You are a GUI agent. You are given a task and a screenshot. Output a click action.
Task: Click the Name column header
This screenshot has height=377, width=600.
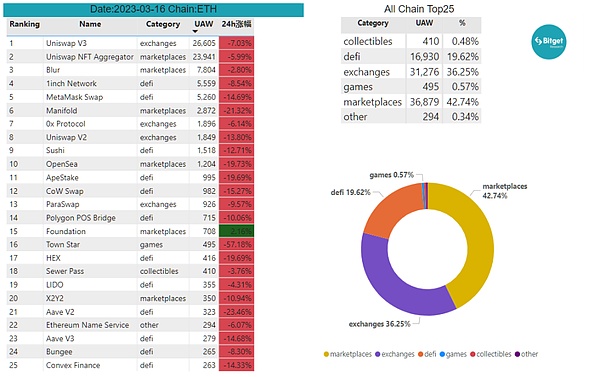coord(90,24)
